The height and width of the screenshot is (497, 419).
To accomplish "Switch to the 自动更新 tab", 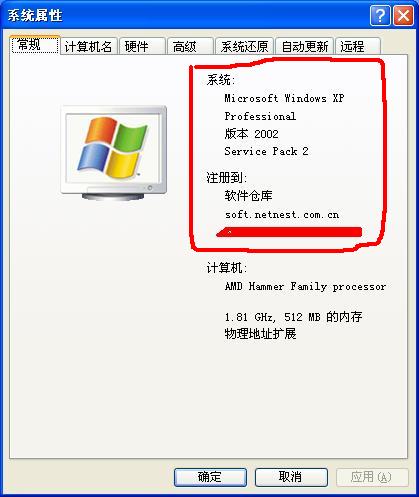I will point(305,46).
